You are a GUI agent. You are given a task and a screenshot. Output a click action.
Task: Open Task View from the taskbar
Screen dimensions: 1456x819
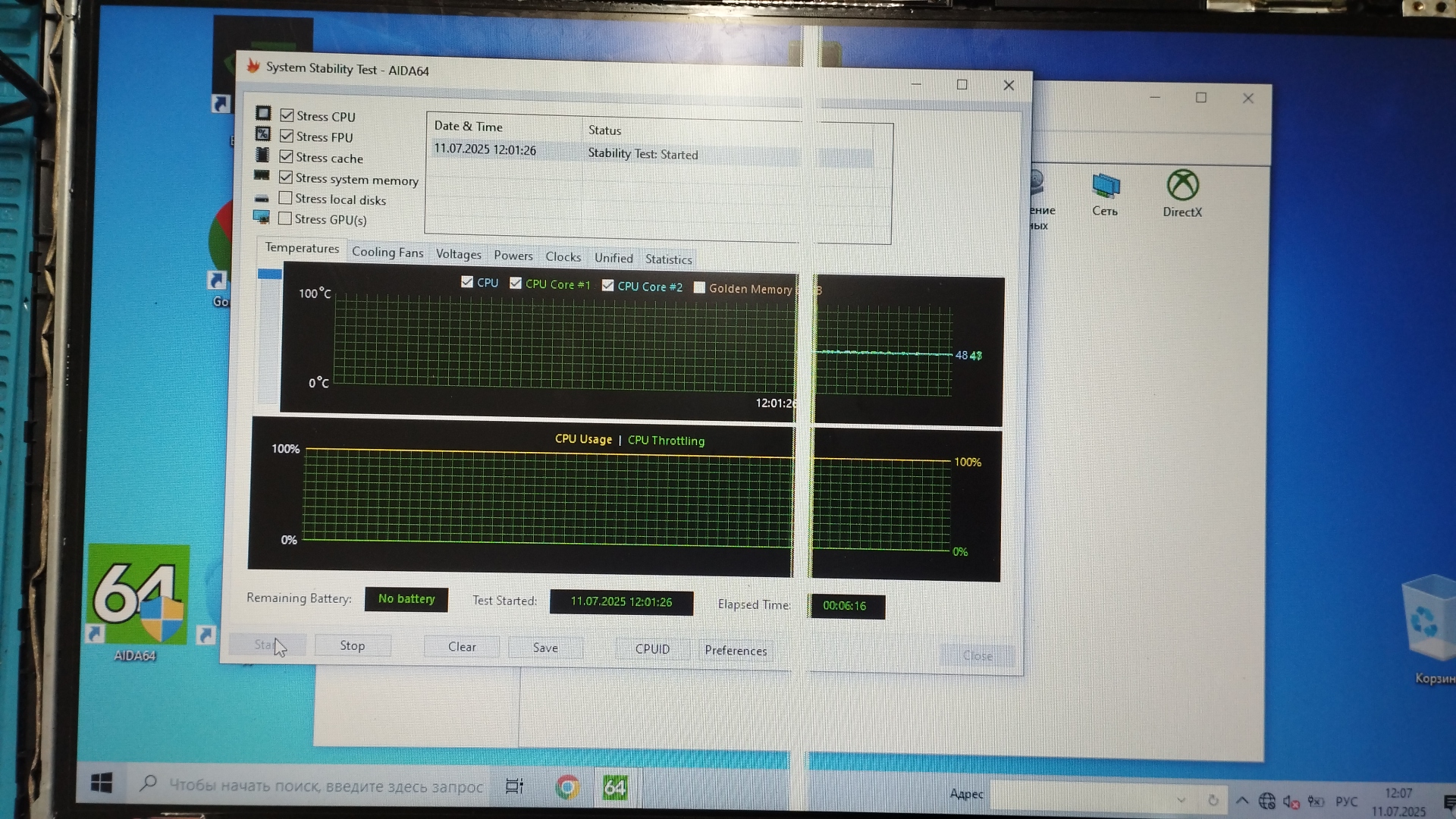(x=514, y=786)
